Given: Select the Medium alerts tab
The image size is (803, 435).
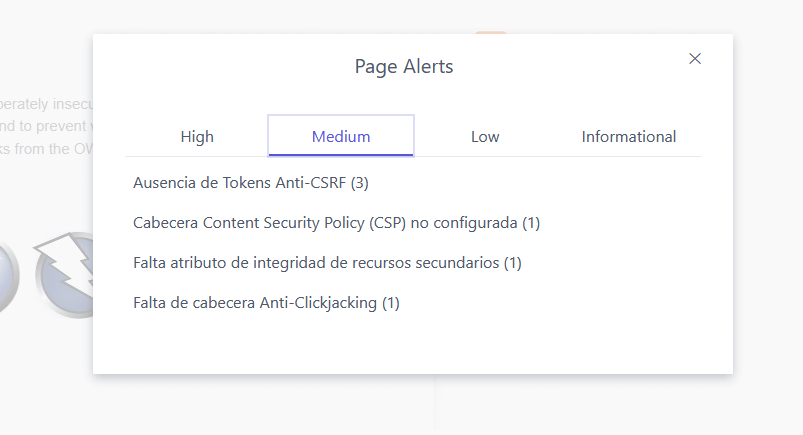Looking at the screenshot, I should (341, 137).
